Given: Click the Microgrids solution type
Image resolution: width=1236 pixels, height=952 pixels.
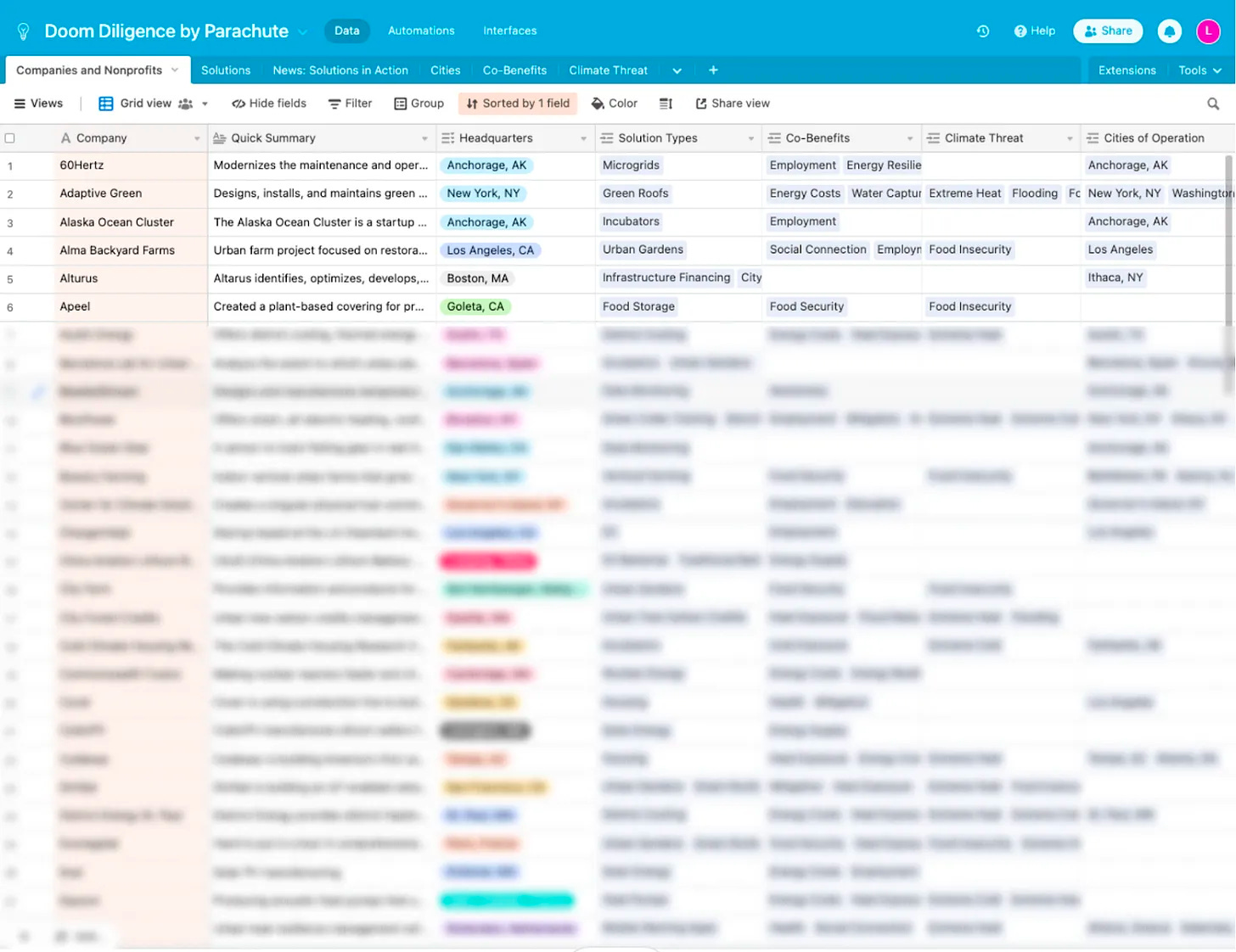Looking at the screenshot, I should 631,165.
